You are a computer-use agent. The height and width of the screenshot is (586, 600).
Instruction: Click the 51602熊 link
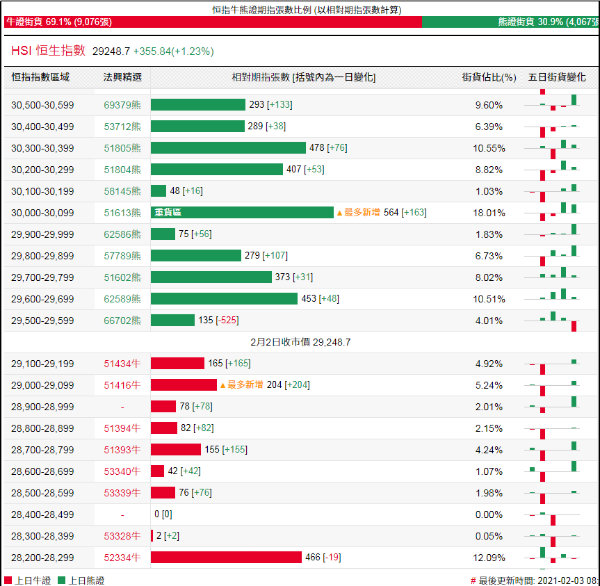click(x=122, y=277)
